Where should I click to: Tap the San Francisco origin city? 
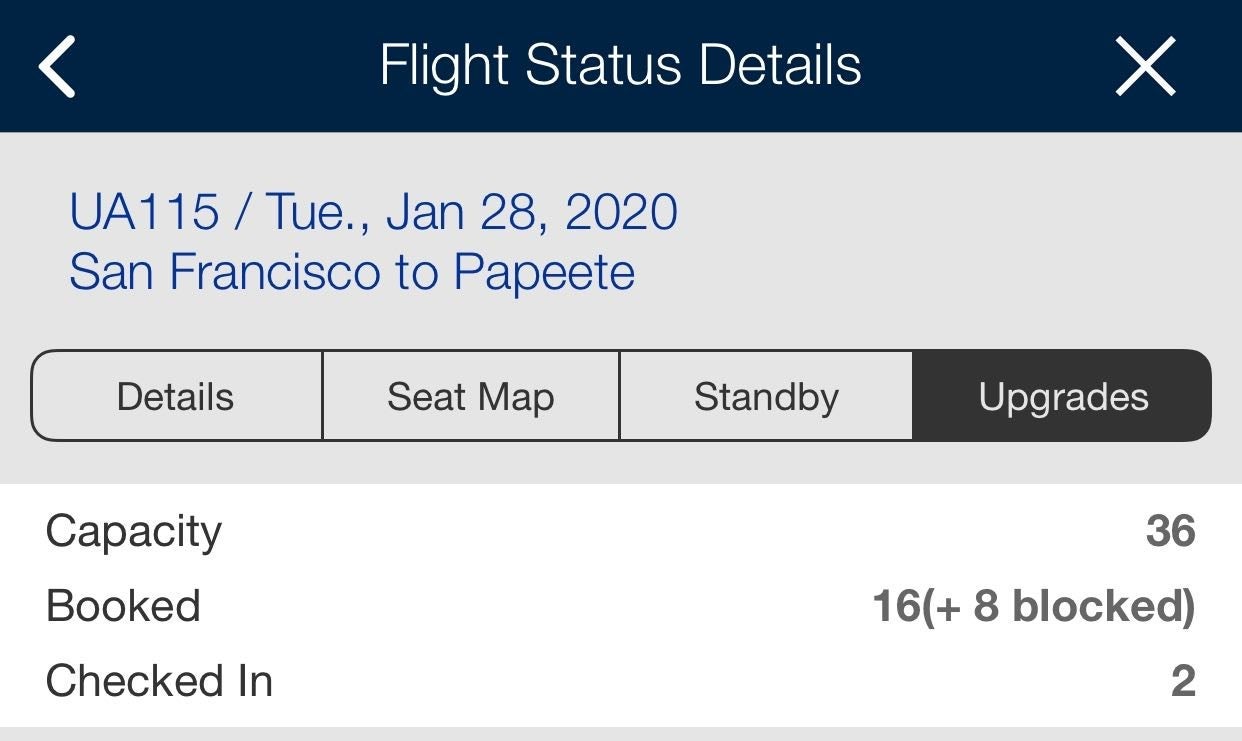coord(224,272)
